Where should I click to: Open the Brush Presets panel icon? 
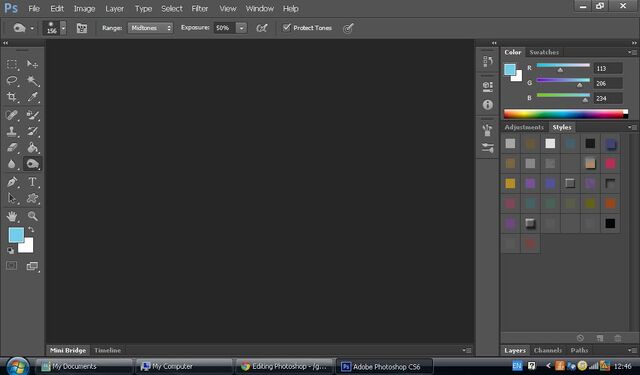pyautogui.click(x=488, y=130)
